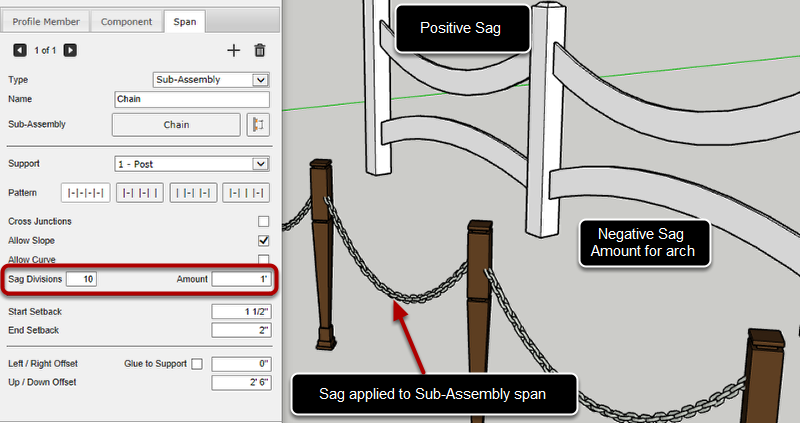Pick the fourth span pattern option
Viewport: 800px width, 423px height.
coord(246,193)
